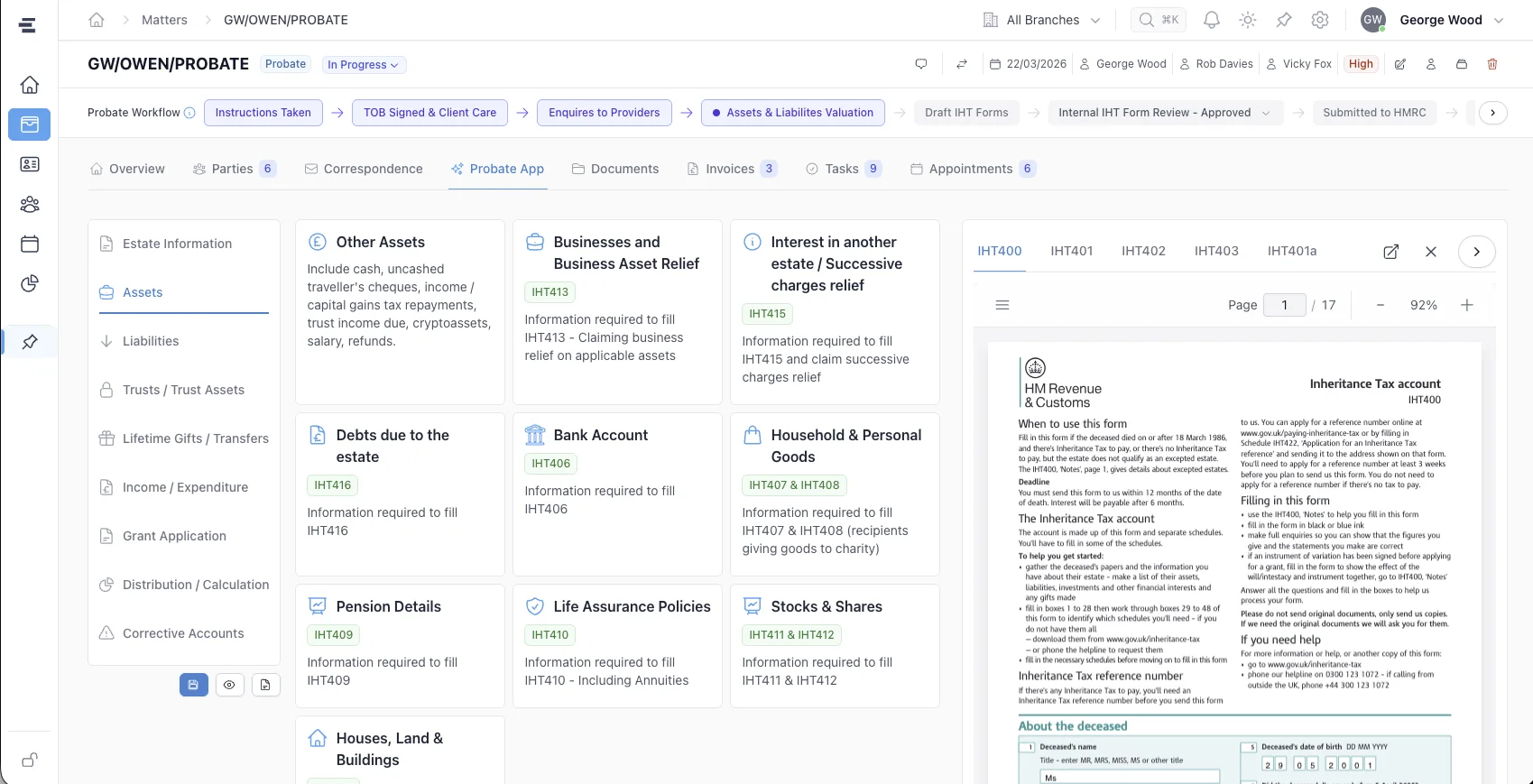Click the Matters breadcrumb link
1533x784 pixels.
click(x=164, y=20)
